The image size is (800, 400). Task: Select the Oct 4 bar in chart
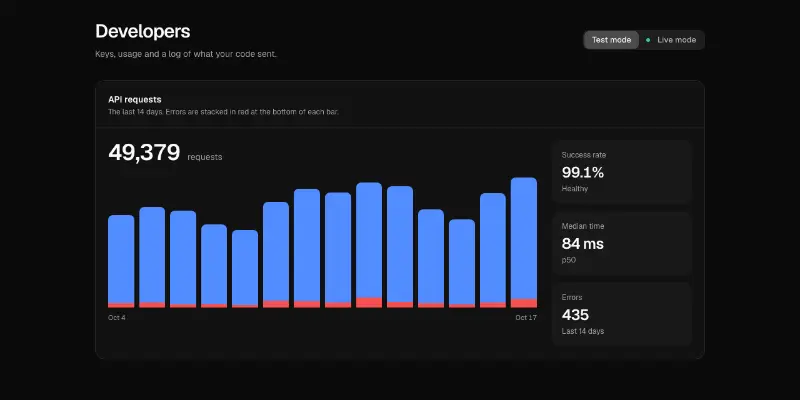click(121, 261)
